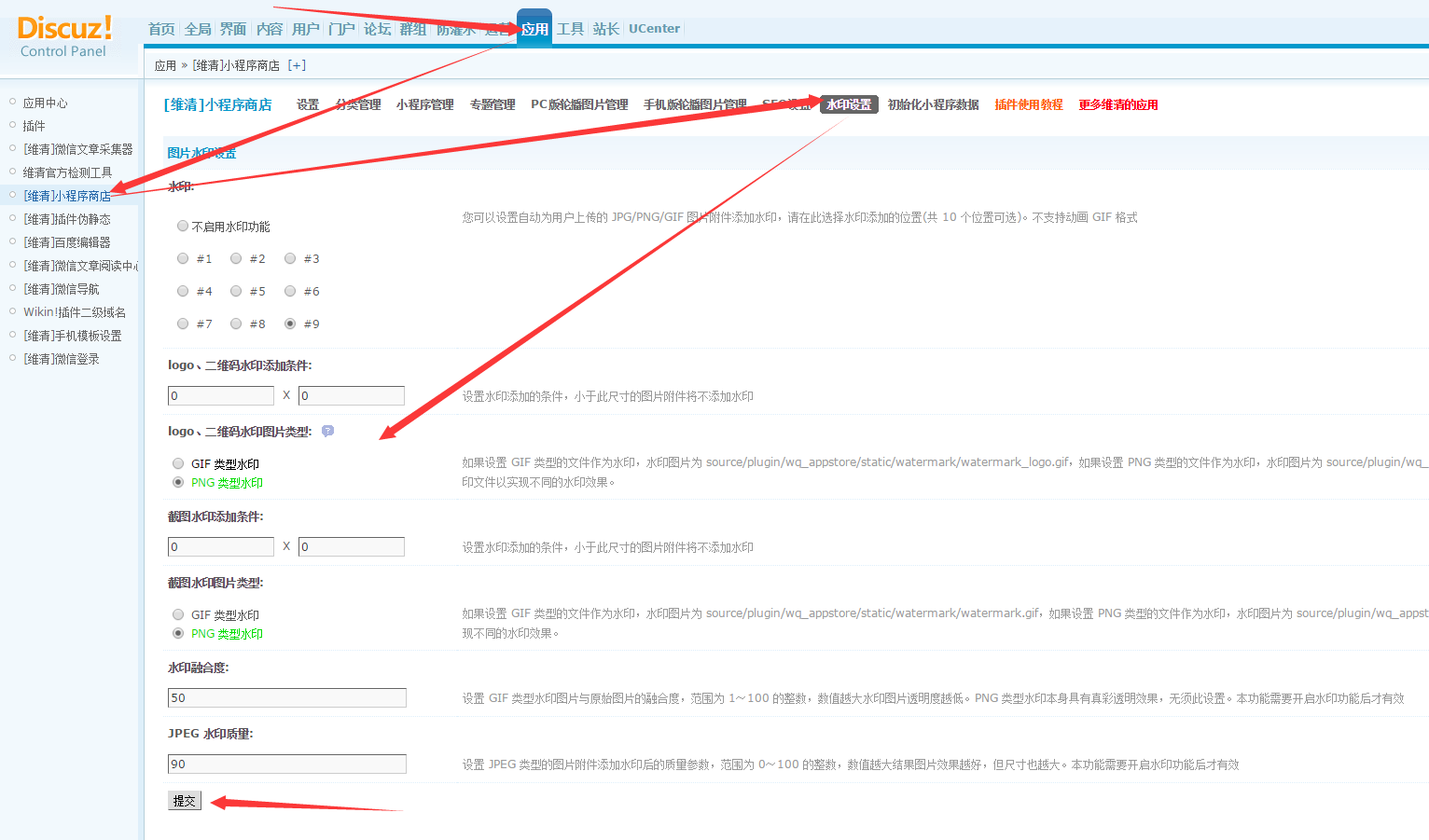The image size is (1429, 840).
Task: Choose watermark position #3
Action: point(290,258)
